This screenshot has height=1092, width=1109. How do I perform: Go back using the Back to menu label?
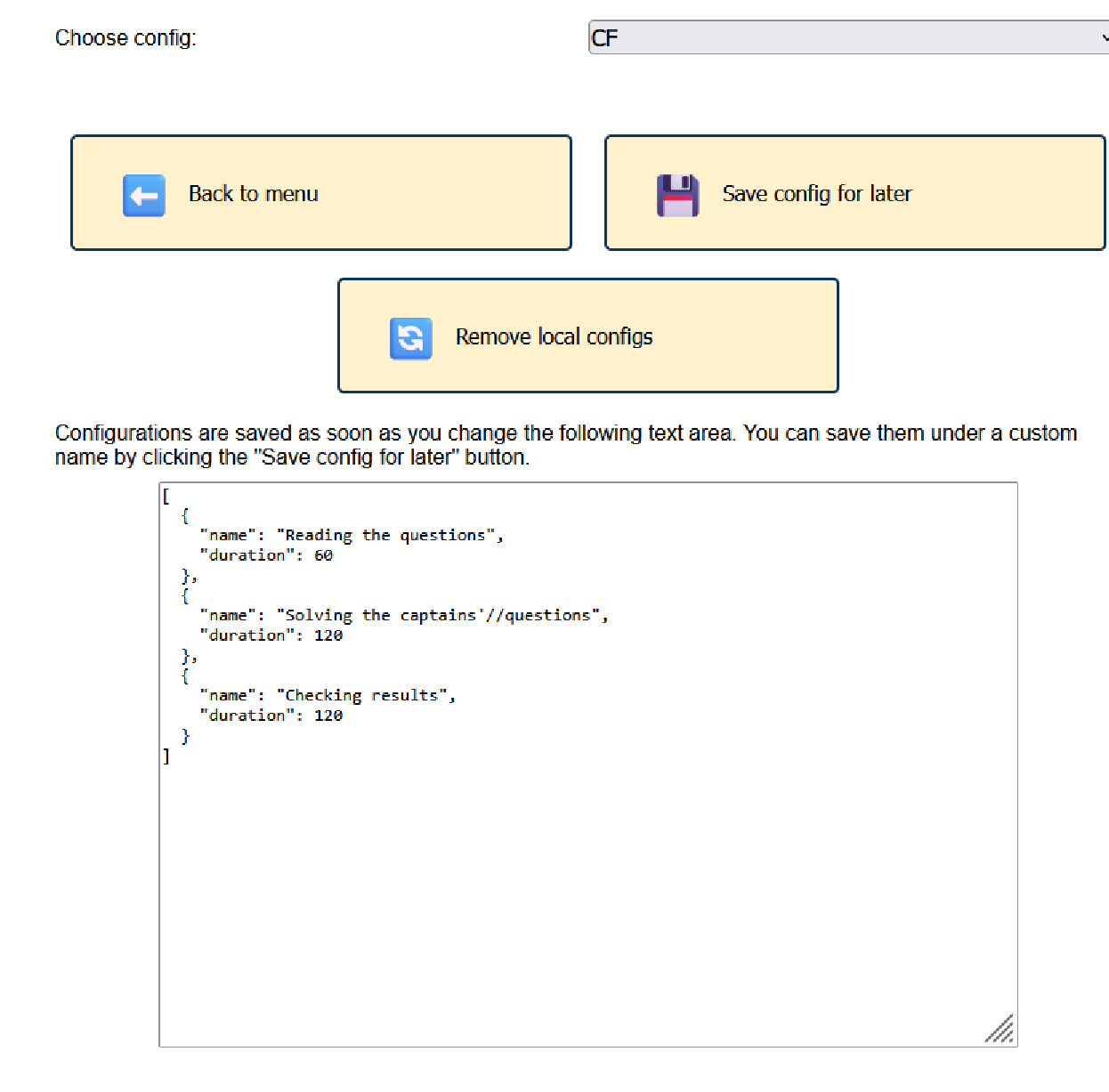[x=253, y=194]
